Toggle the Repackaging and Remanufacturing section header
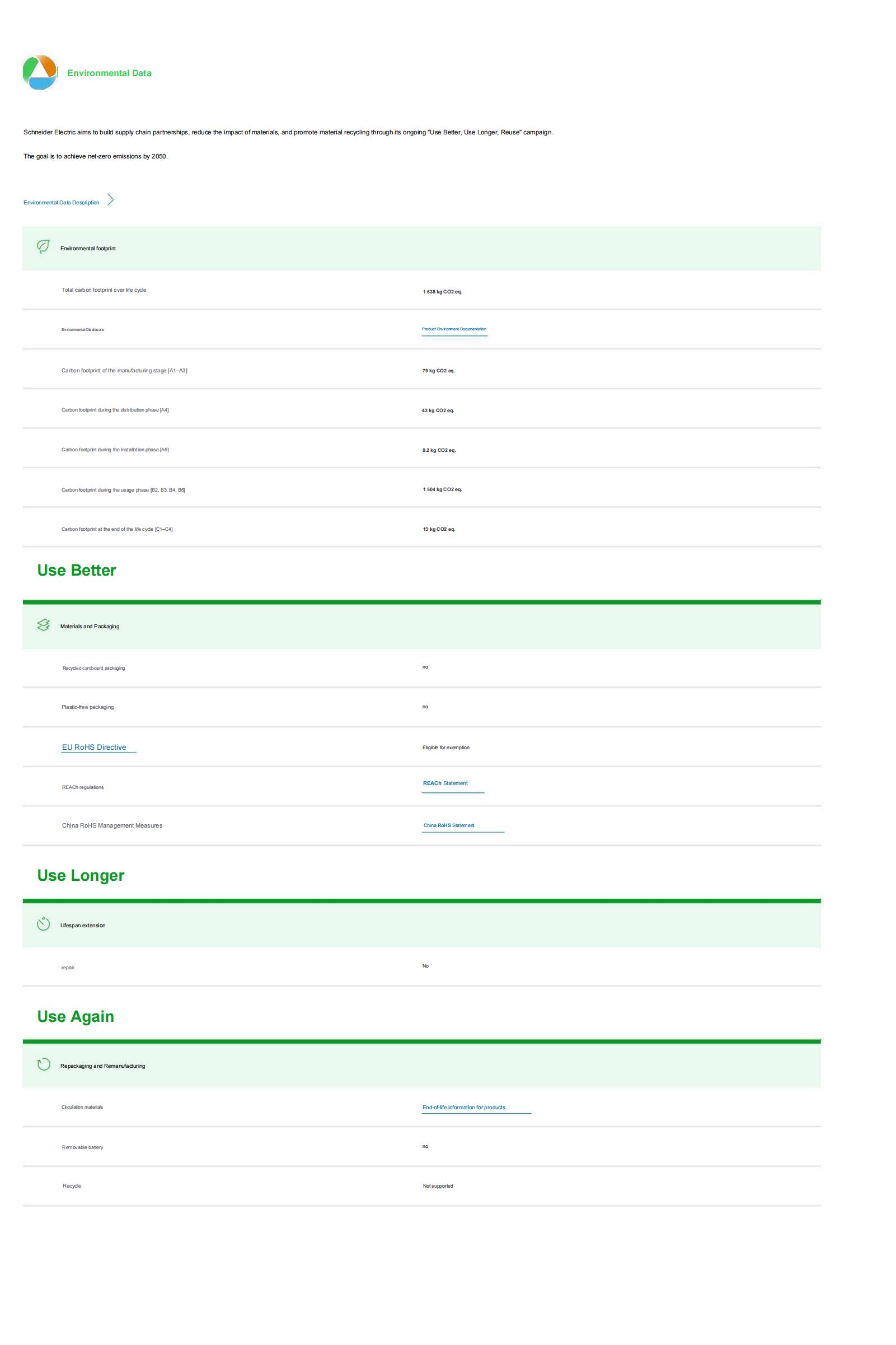Screen dimensions: 896x1345 [421, 1066]
